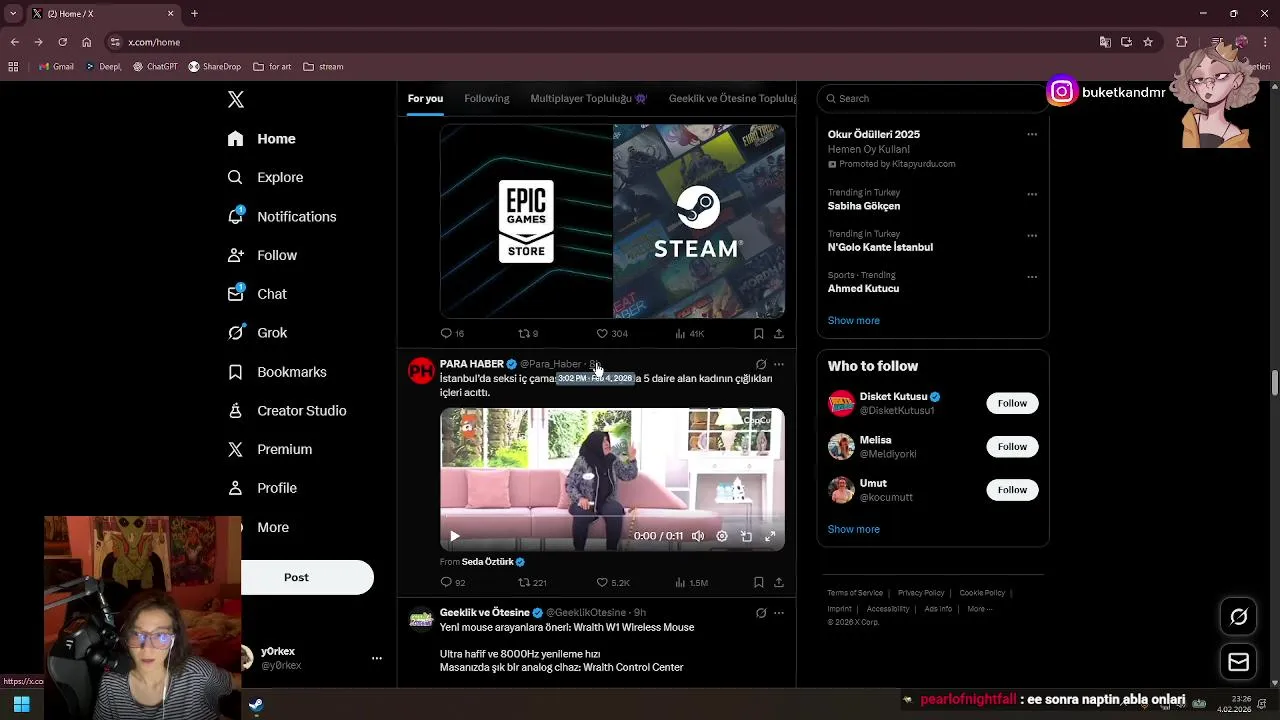The image size is (1280, 720).
Task: Open Grok icon on PARA HABER post
Action: point(761,364)
